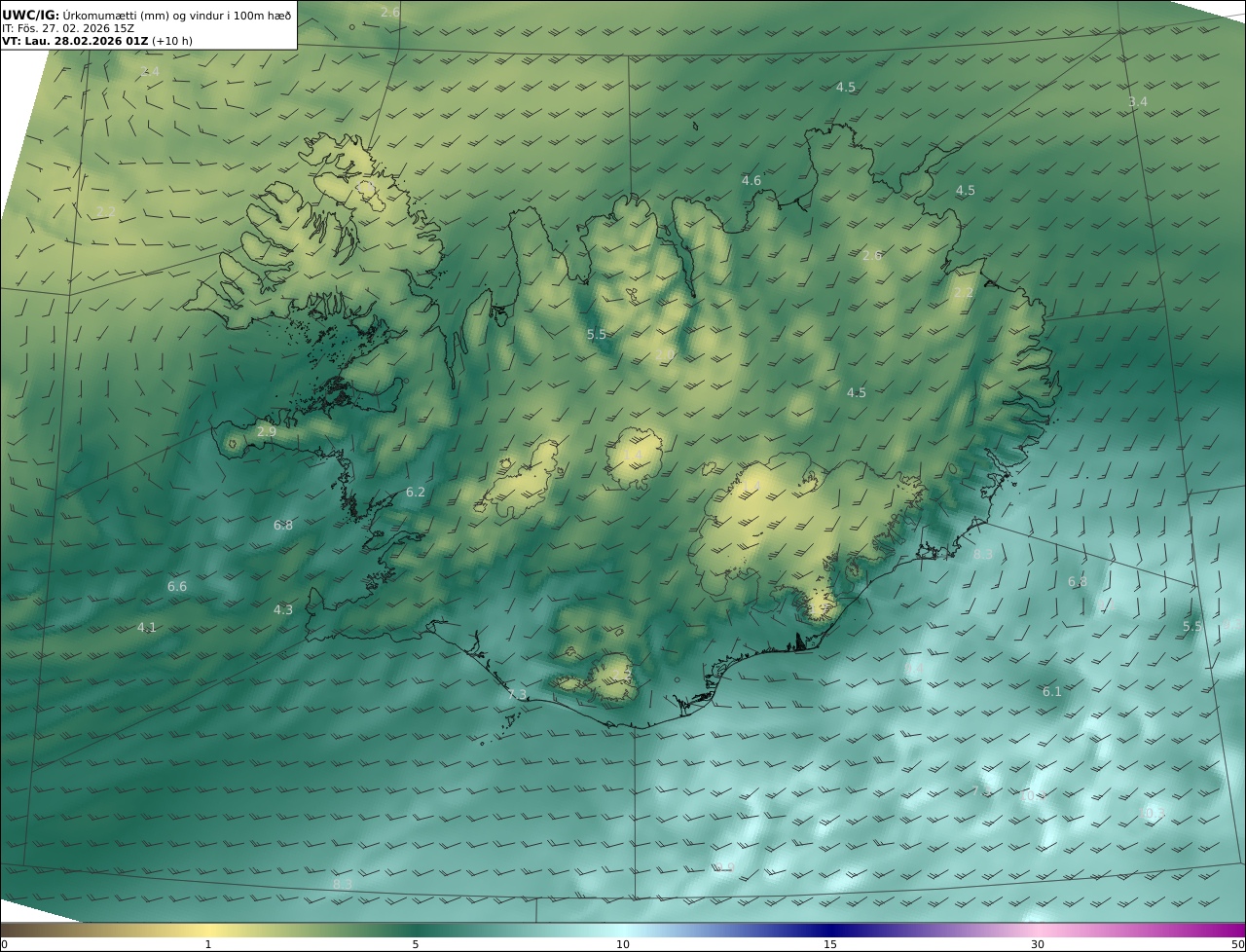Click the 6.8 value in the southeast sea
Viewport: 1246px width, 952px height.
(x=1078, y=582)
